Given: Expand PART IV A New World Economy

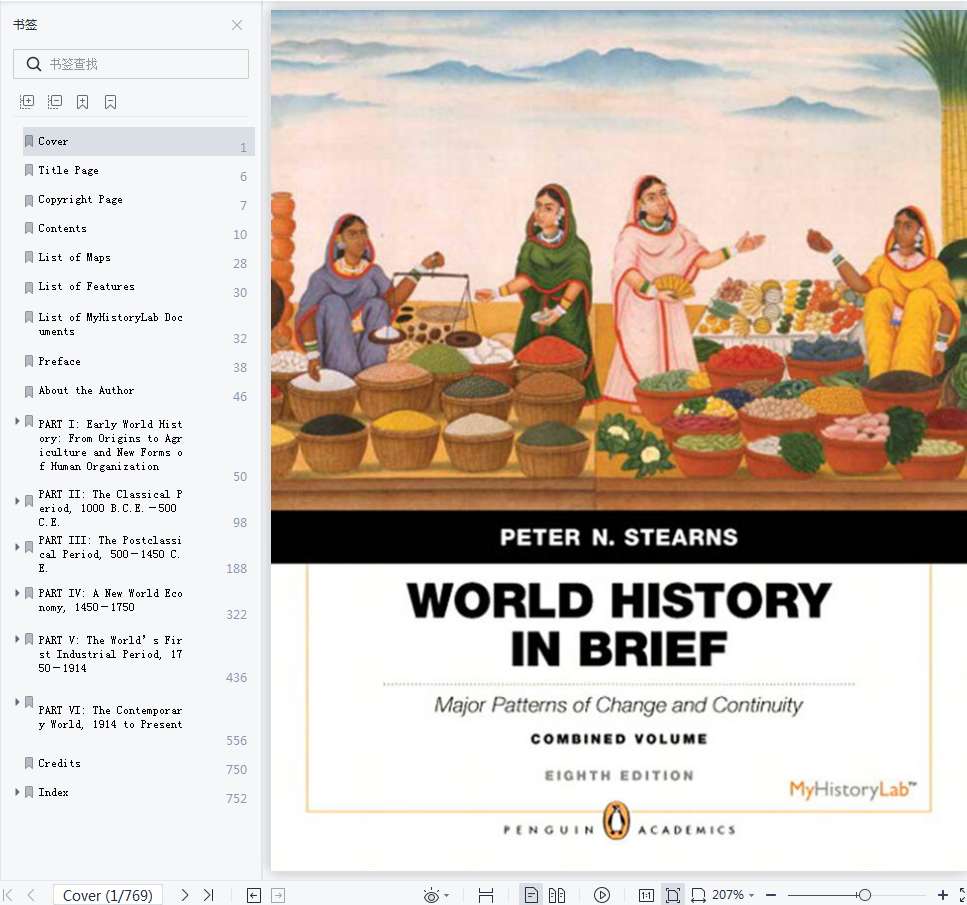Looking at the screenshot, I should 17,593.
